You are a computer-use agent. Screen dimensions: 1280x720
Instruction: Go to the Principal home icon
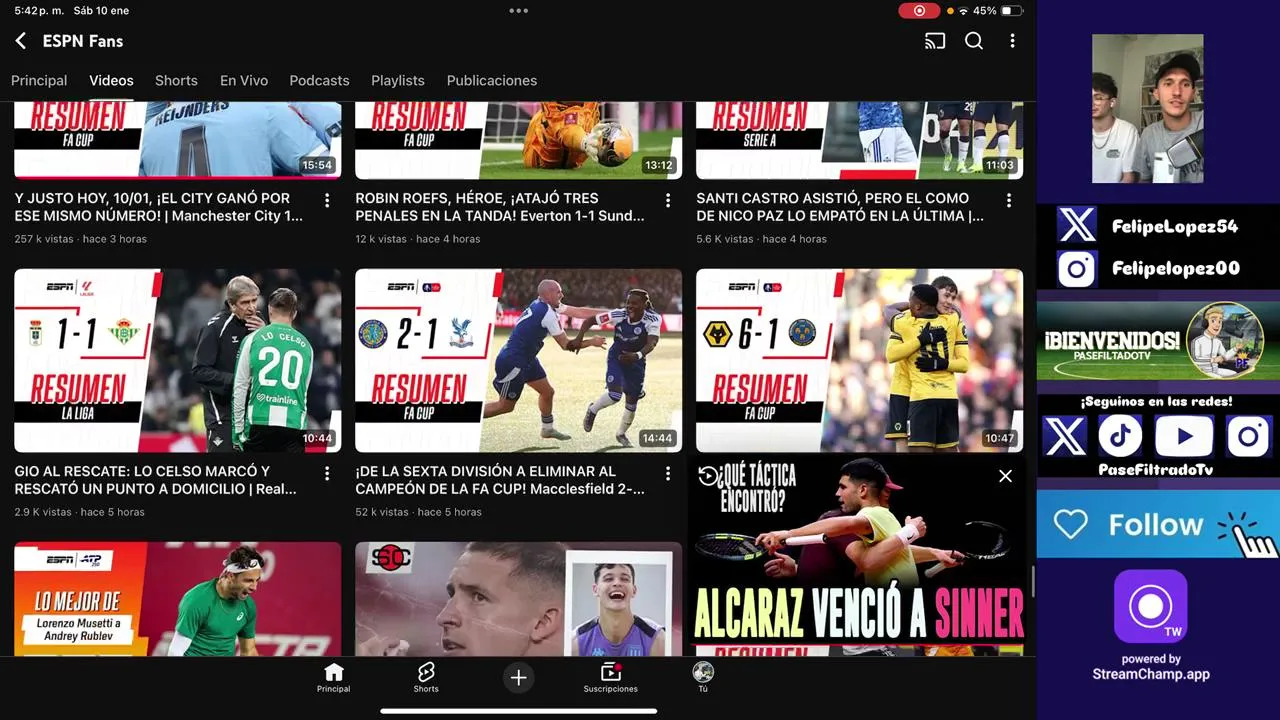tap(334, 677)
